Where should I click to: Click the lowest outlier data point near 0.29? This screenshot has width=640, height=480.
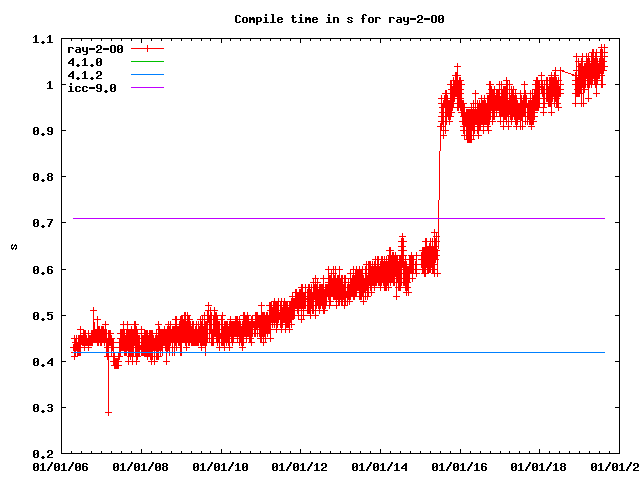click(108, 412)
